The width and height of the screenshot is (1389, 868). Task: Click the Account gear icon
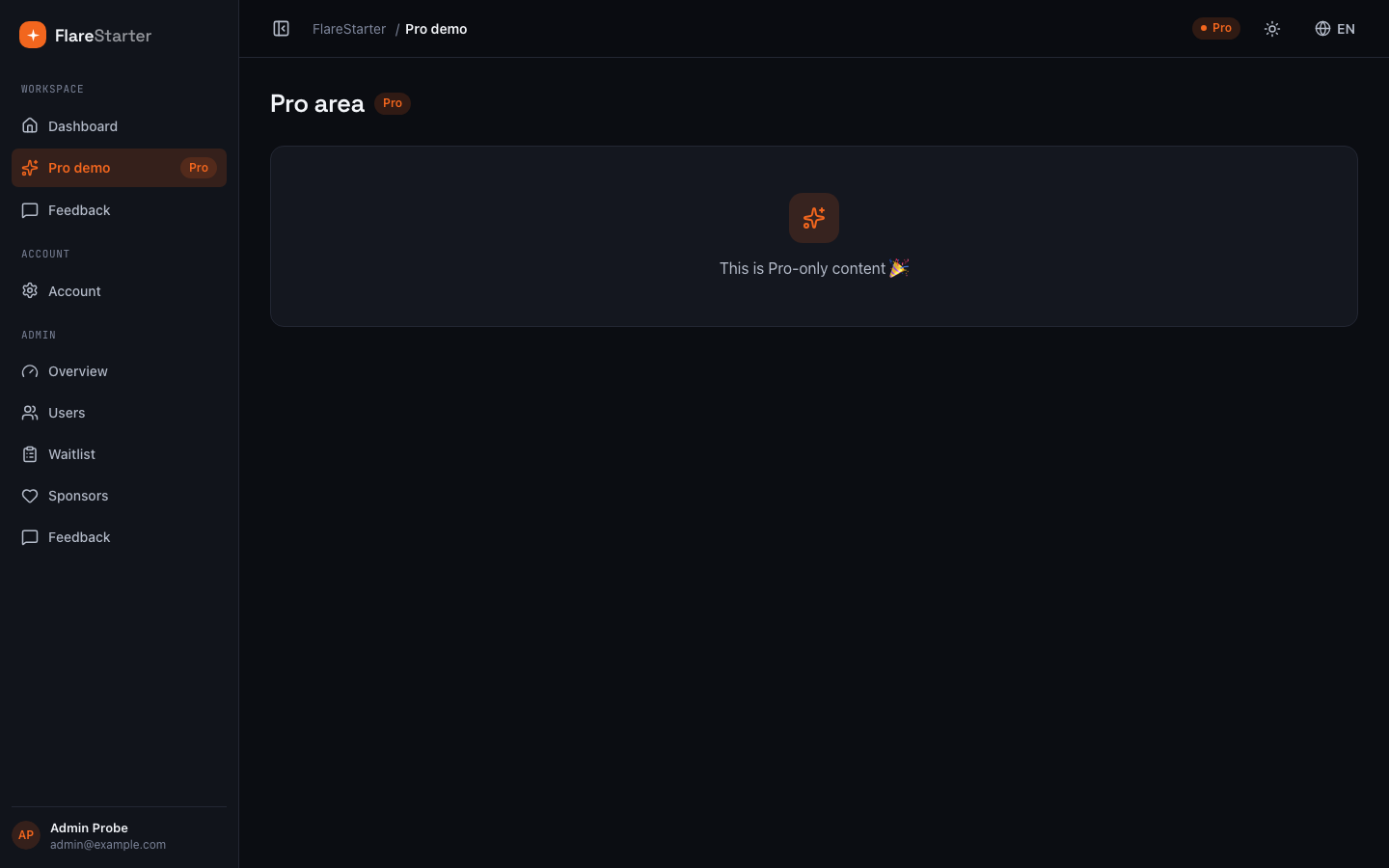30,291
